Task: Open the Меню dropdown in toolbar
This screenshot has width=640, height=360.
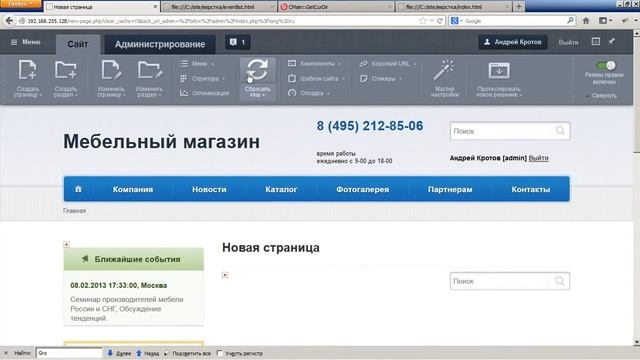Action: 197,64
